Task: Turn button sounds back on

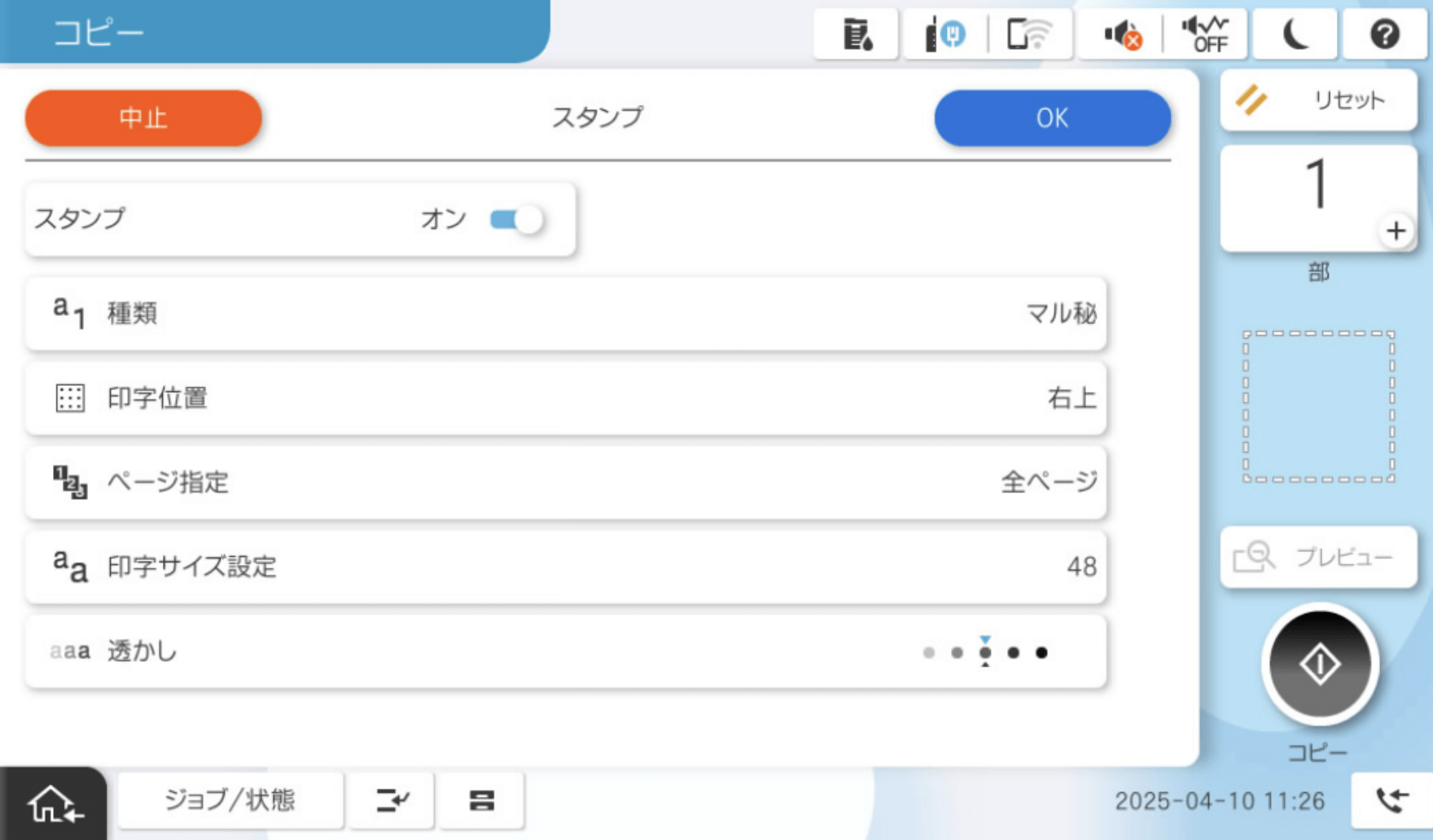Action: tap(1203, 34)
